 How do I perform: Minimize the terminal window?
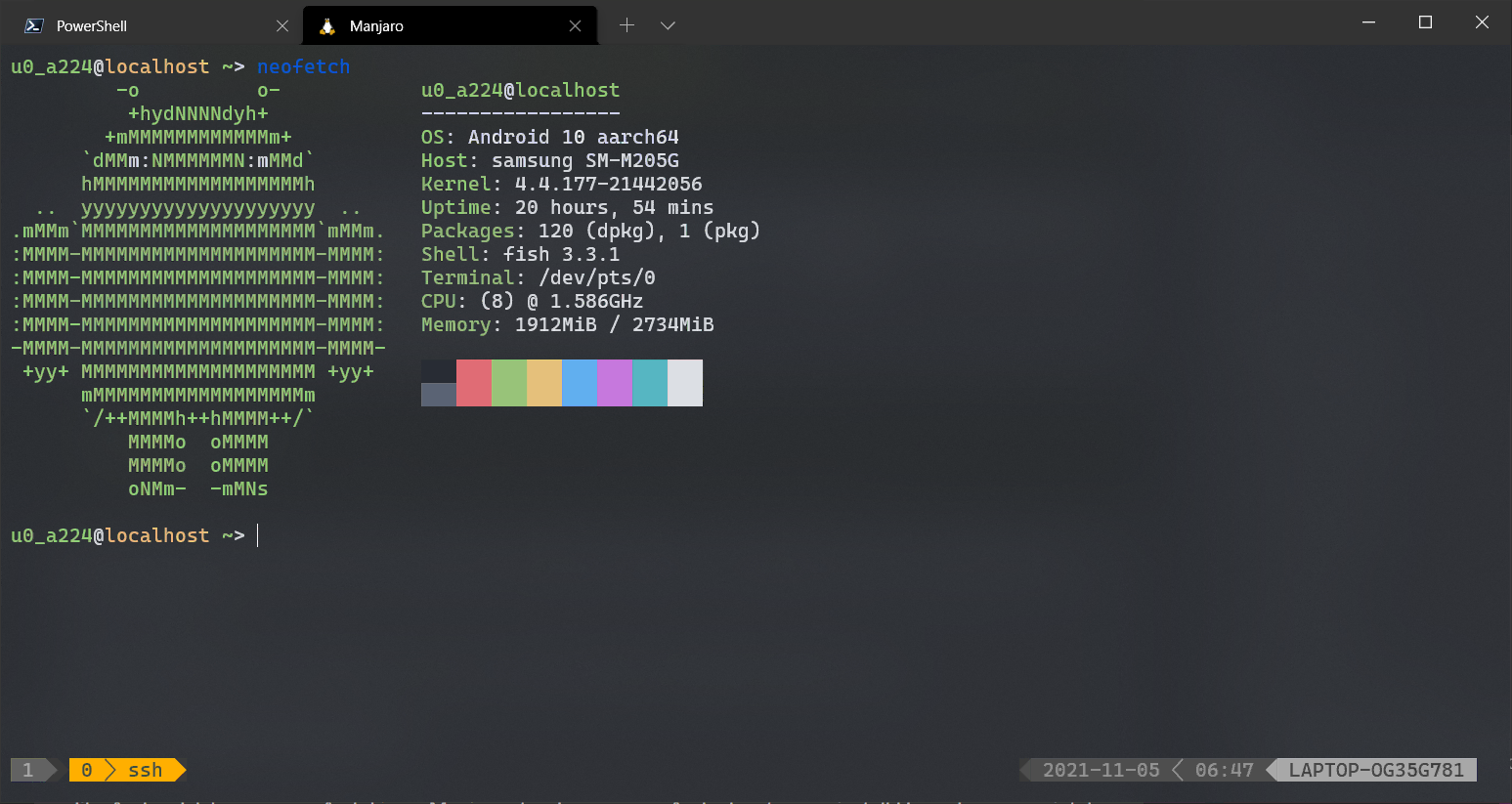coord(1368,22)
